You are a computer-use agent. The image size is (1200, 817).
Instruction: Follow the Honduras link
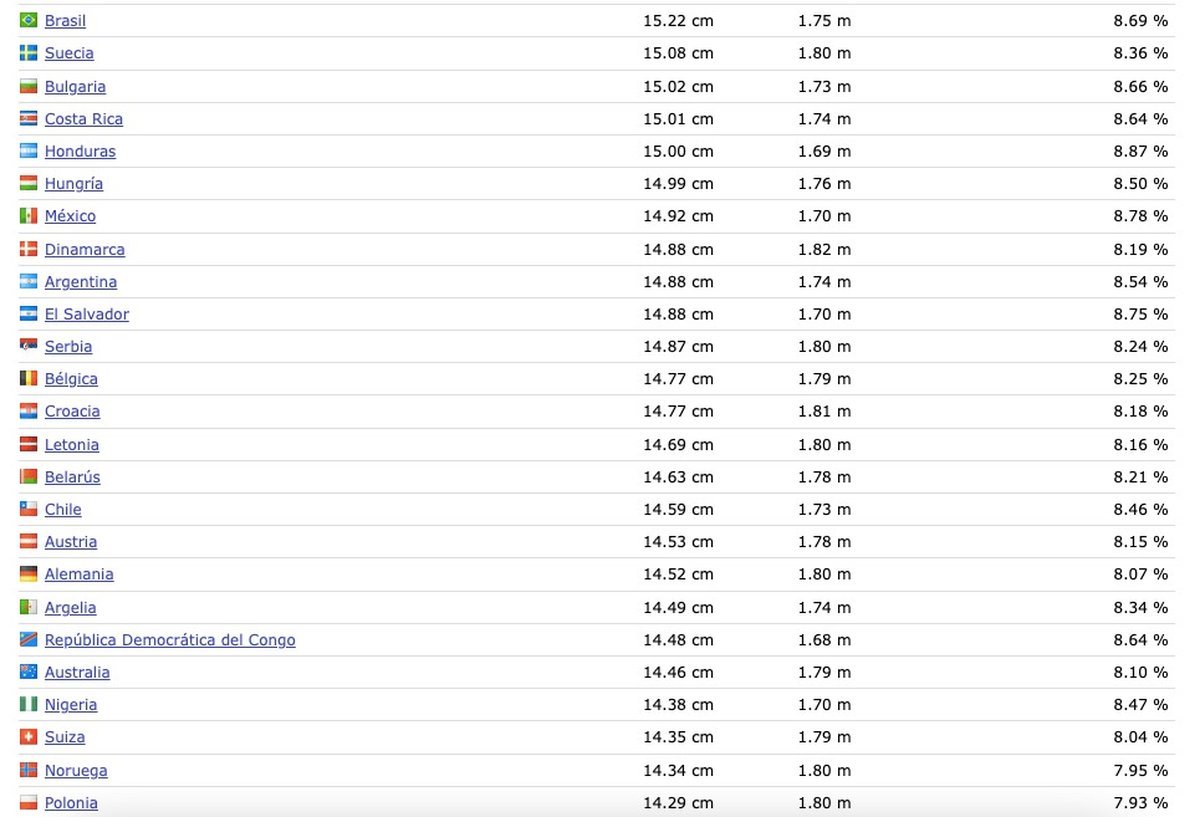(x=80, y=151)
